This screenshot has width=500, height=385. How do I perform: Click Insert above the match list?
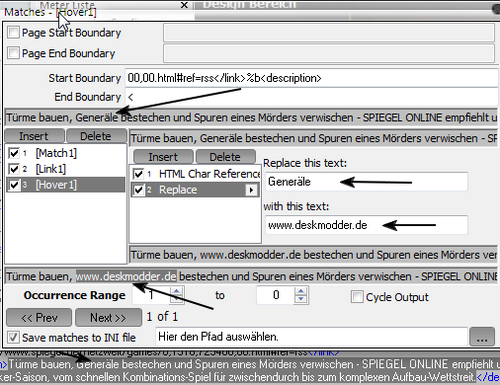(x=34, y=136)
